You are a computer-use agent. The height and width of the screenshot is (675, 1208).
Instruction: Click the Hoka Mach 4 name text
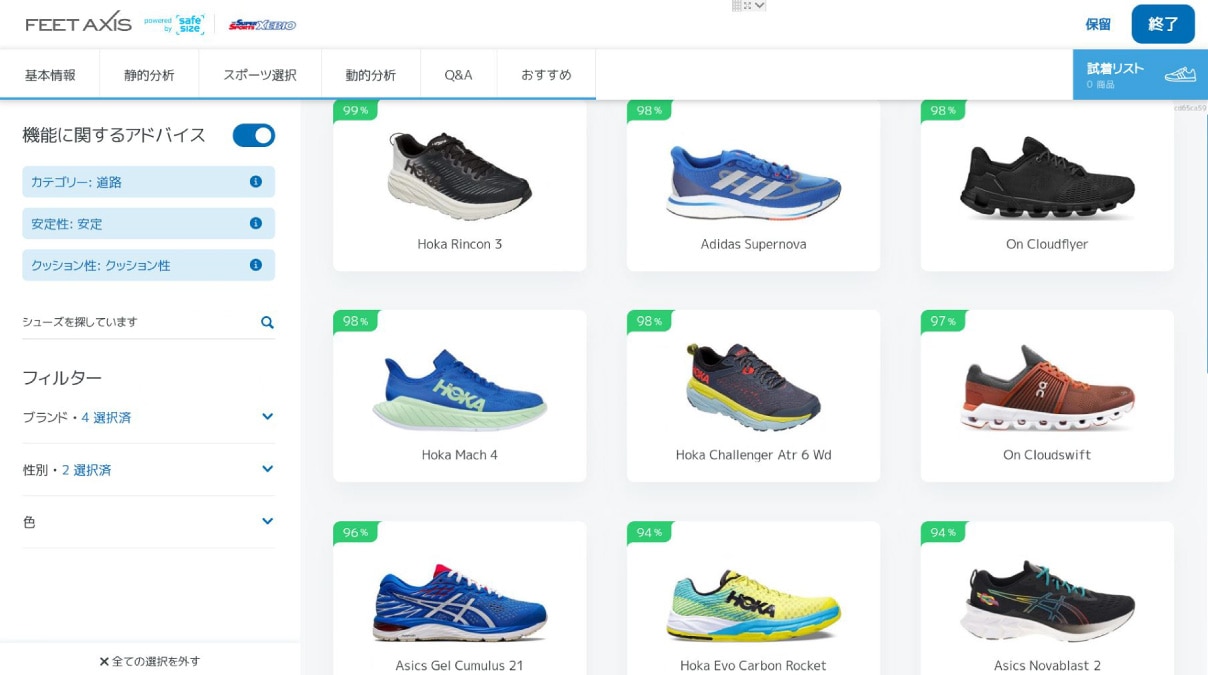[460, 455]
